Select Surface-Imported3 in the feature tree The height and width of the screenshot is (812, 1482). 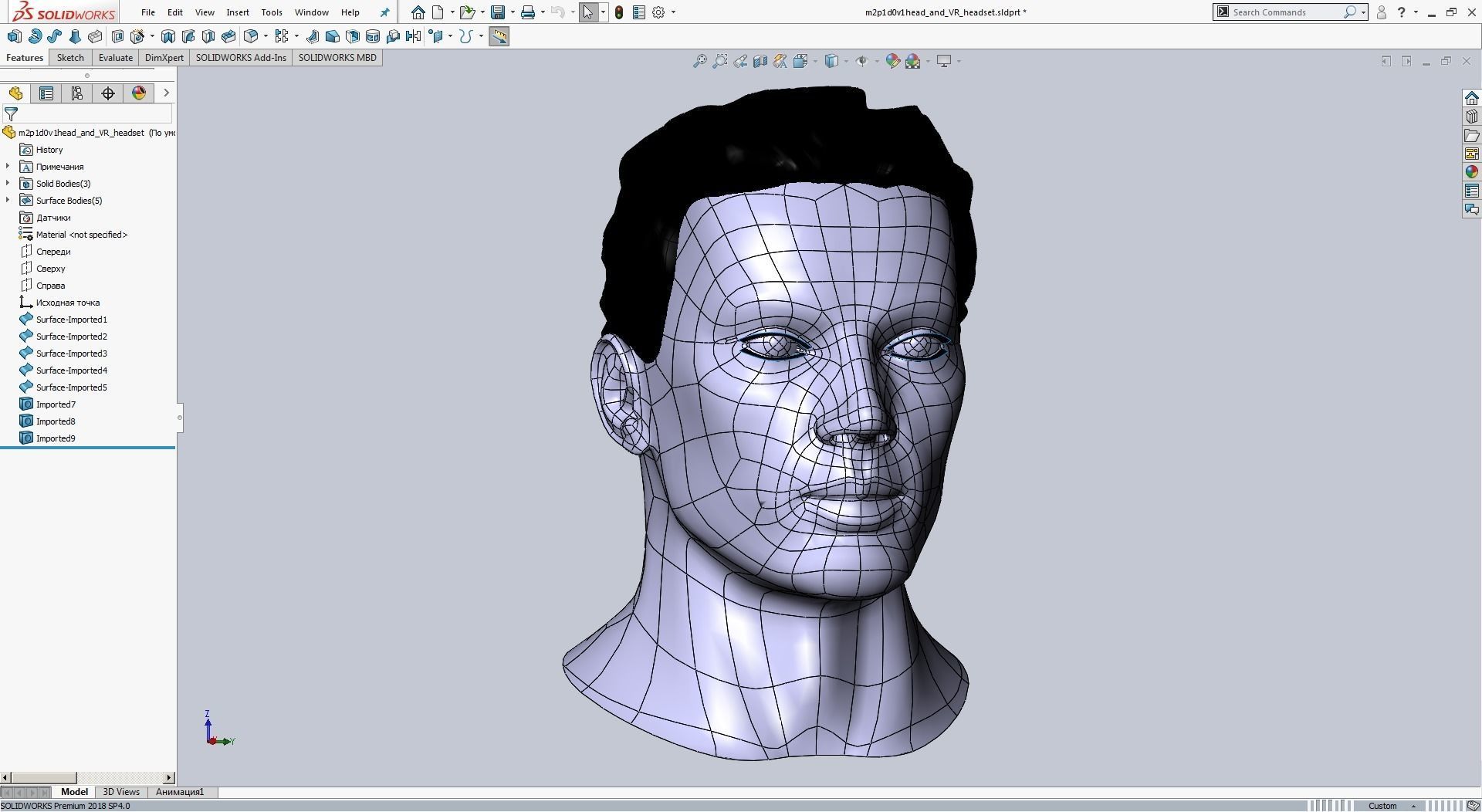[71, 354]
